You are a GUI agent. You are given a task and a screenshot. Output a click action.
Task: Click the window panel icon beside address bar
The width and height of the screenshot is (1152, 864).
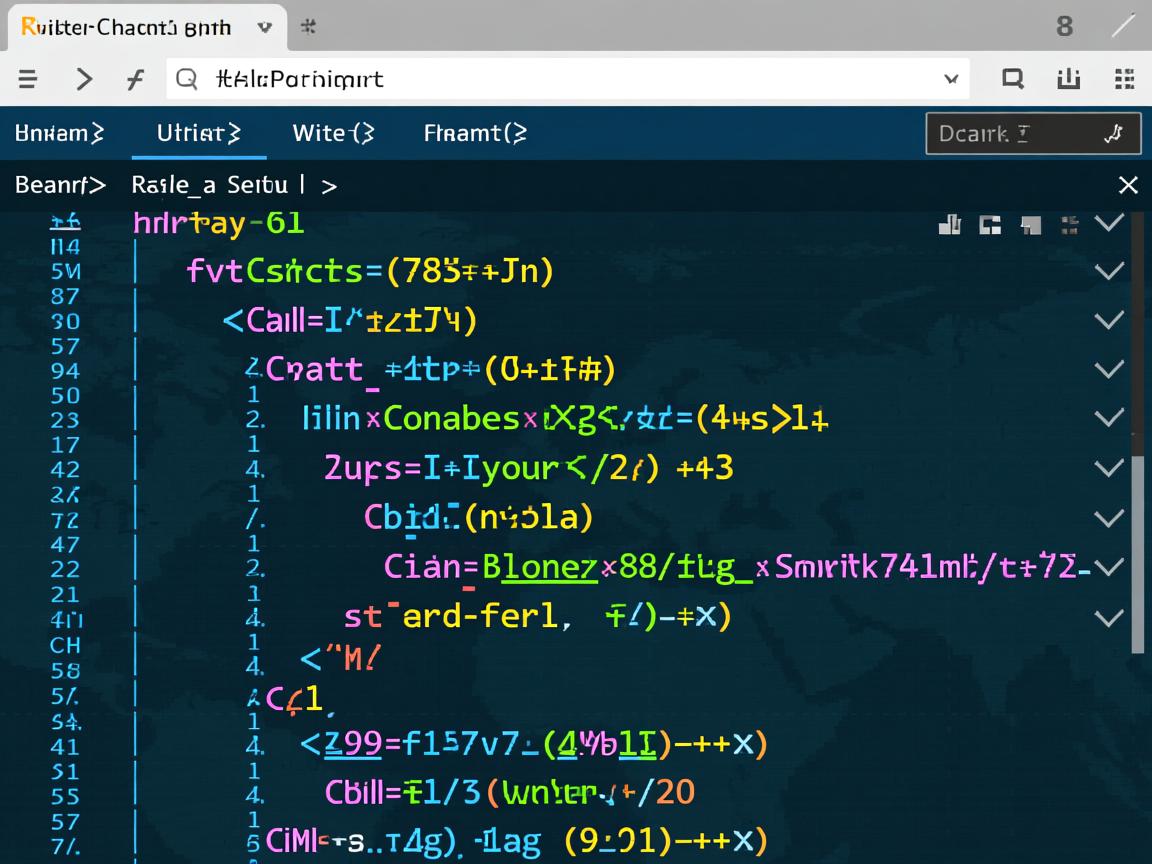(x=1012, y=79)
